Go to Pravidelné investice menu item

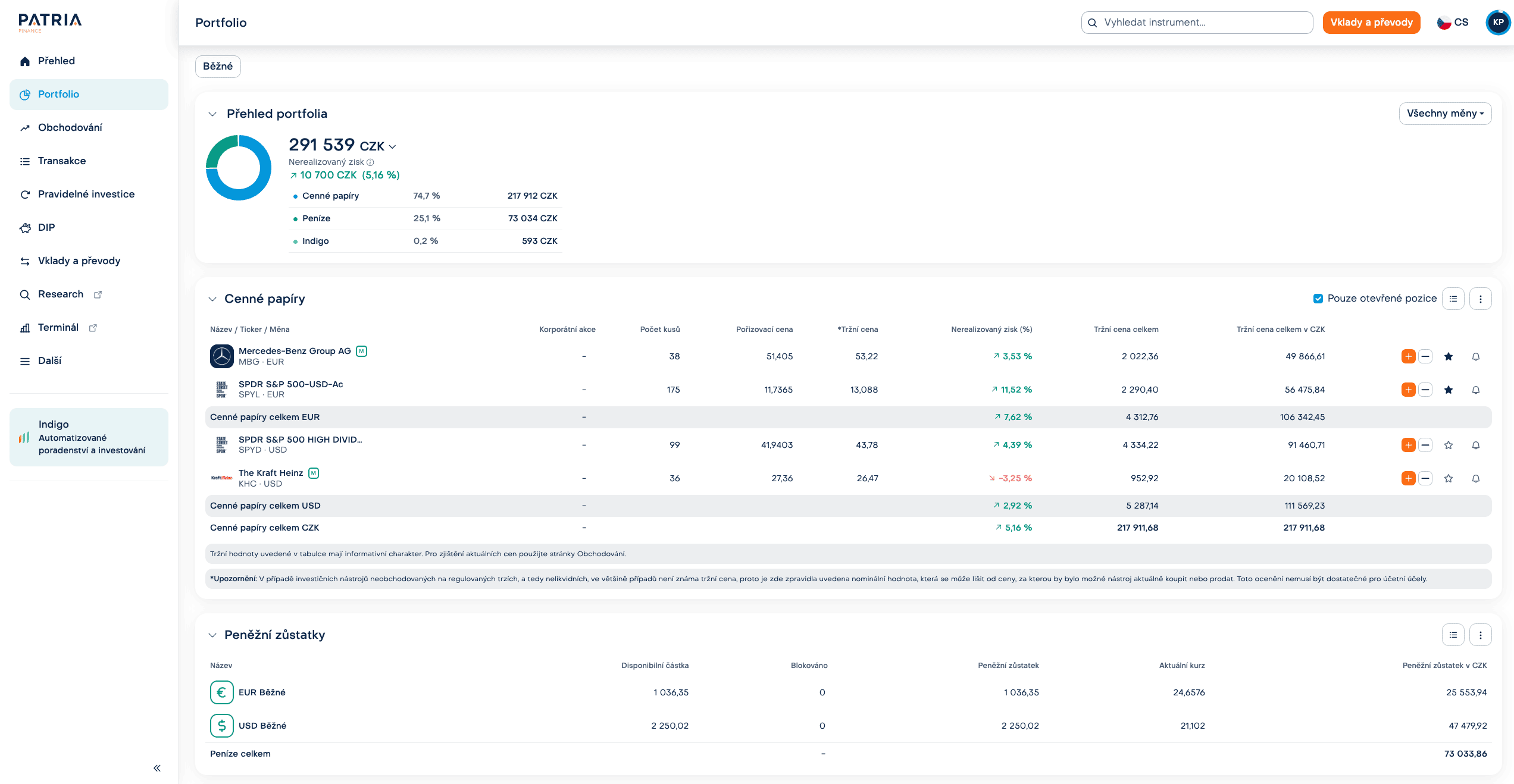pyautogui.click(x=86, y=194)
